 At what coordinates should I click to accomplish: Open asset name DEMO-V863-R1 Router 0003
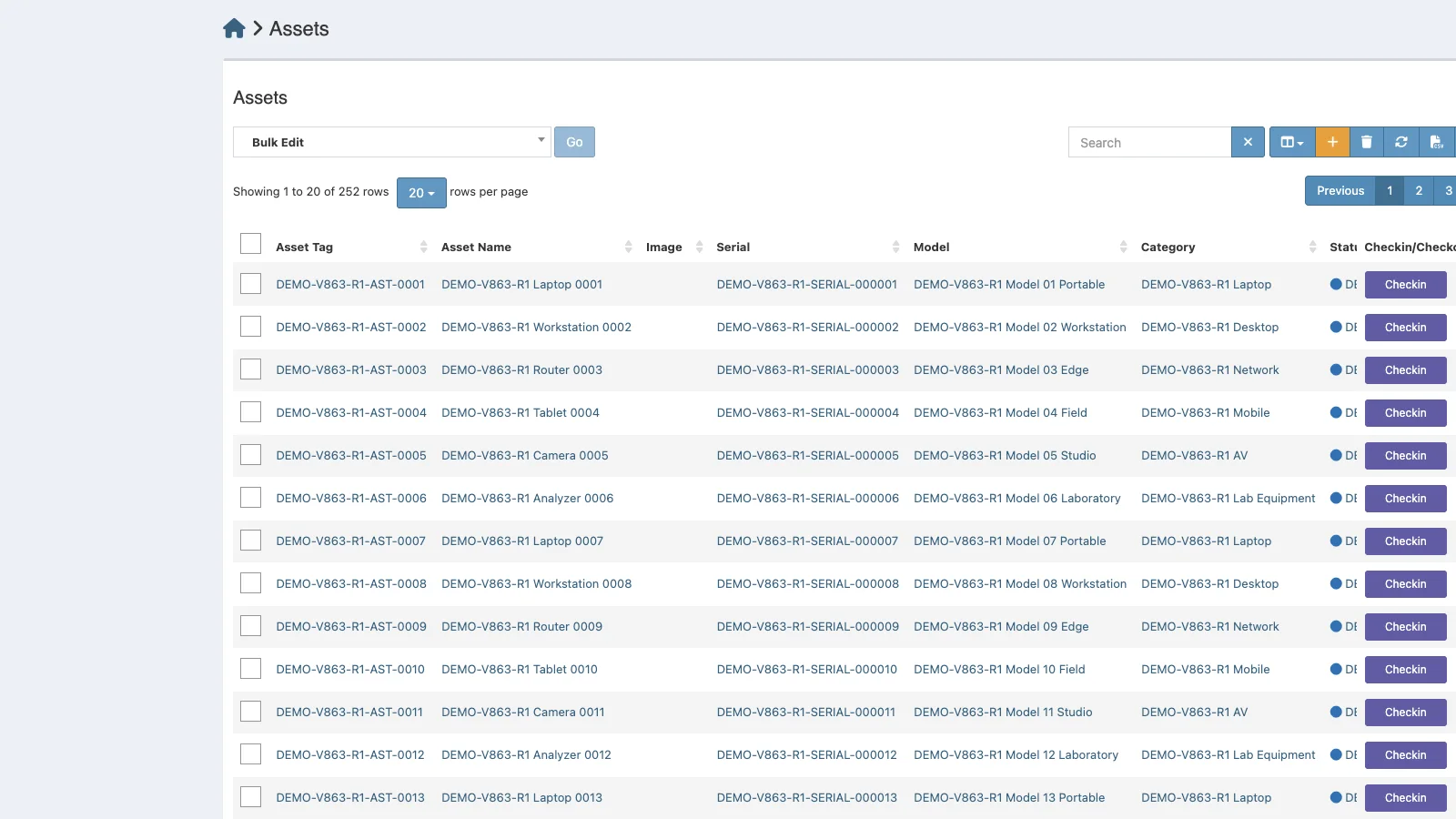[521, 369]
